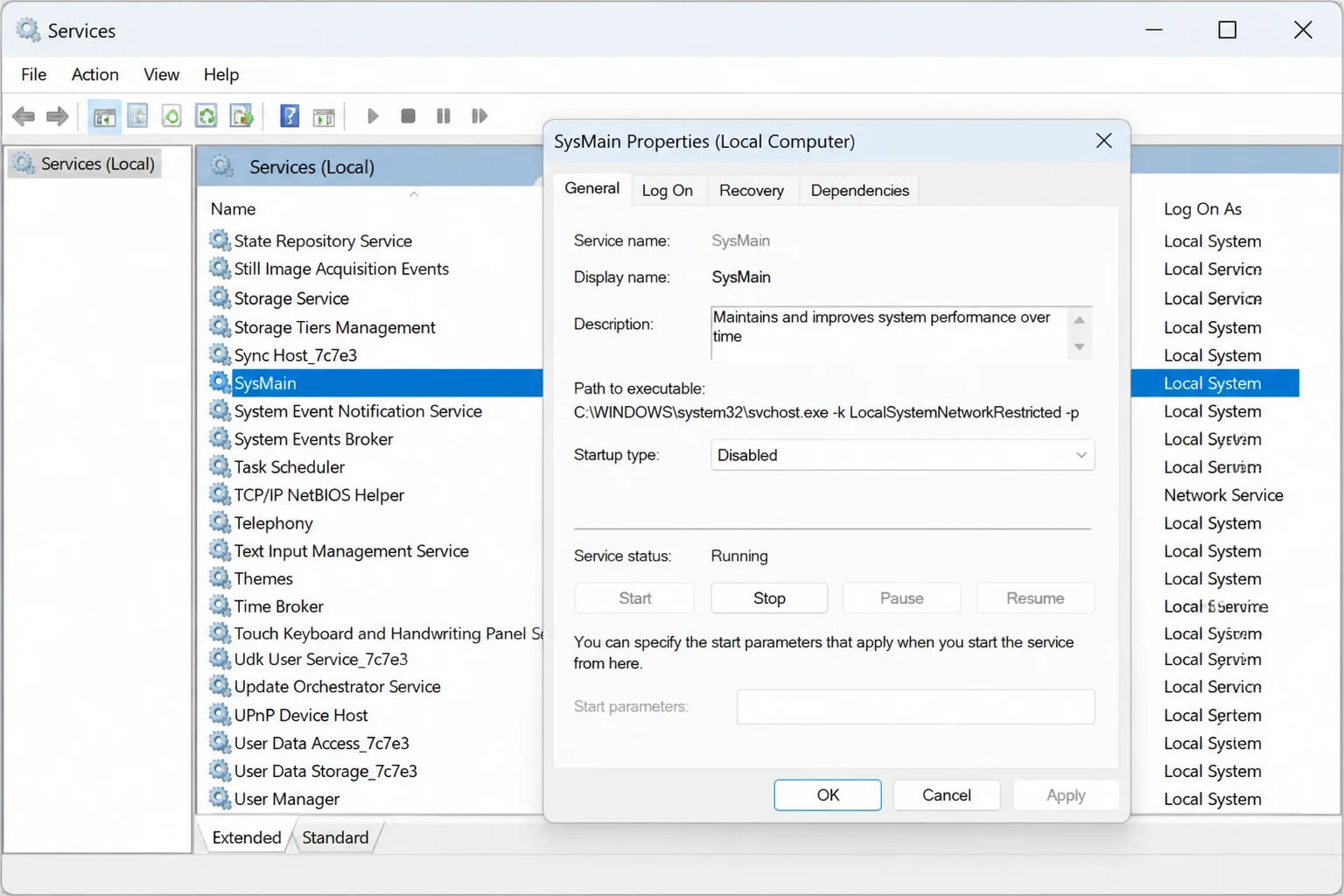1344x896 pixels.
Task: Click gear icon beside Storage Service
Action: point(220,297)
